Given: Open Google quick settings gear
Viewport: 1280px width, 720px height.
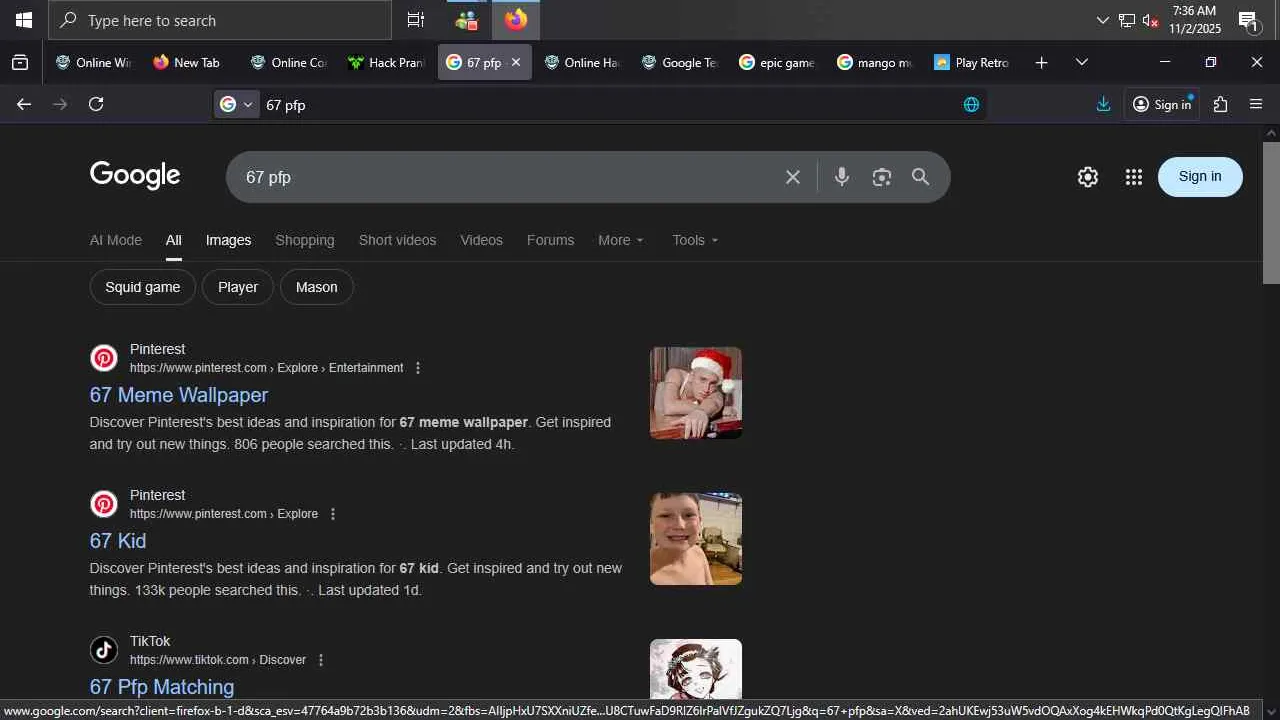Looking at the screenshot, I should [1088, 177].
